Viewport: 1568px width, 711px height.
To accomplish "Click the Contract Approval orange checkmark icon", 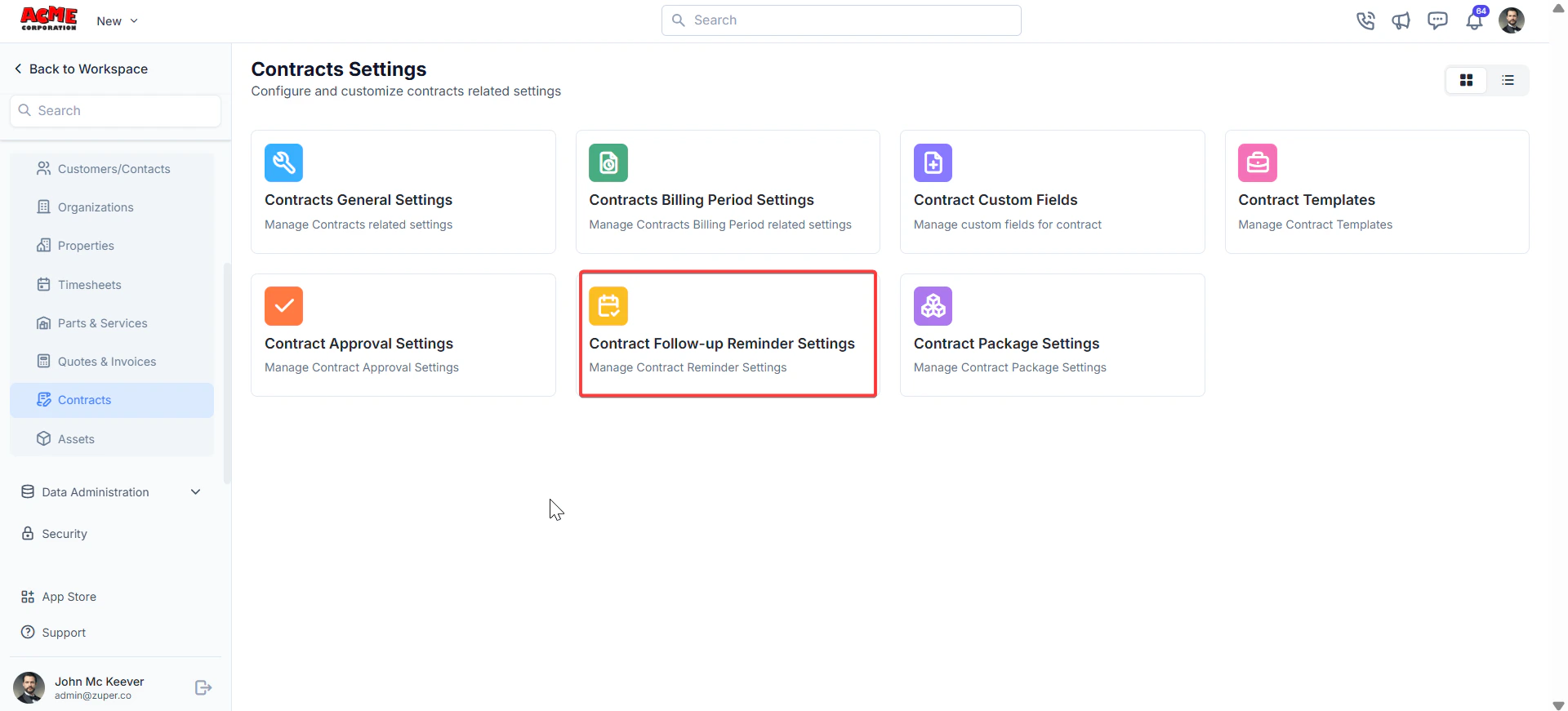I will (x=283, y=306).
